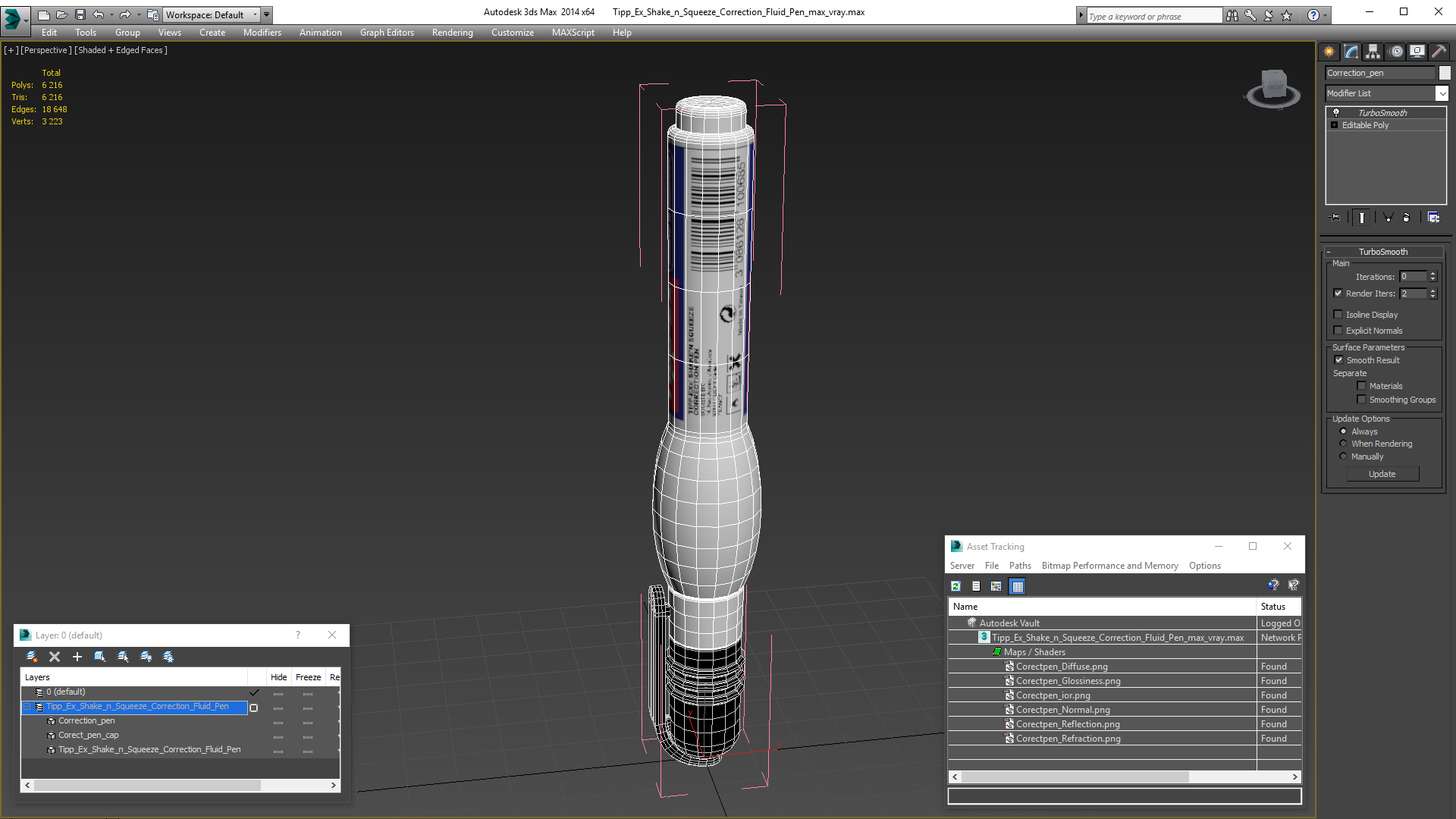
Task: Open the Graph Editors menu
Action: tap(387, 33)
